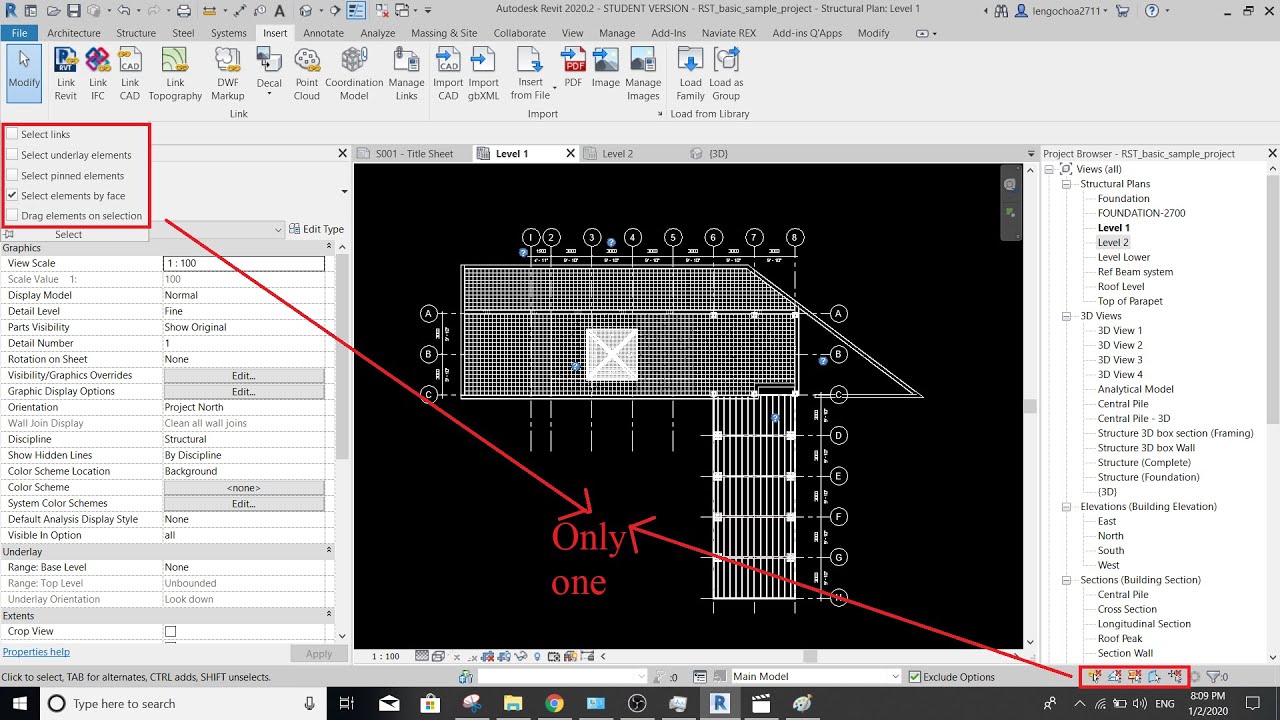
Task: Click the Link Revit icon
Action: [66, 73]
